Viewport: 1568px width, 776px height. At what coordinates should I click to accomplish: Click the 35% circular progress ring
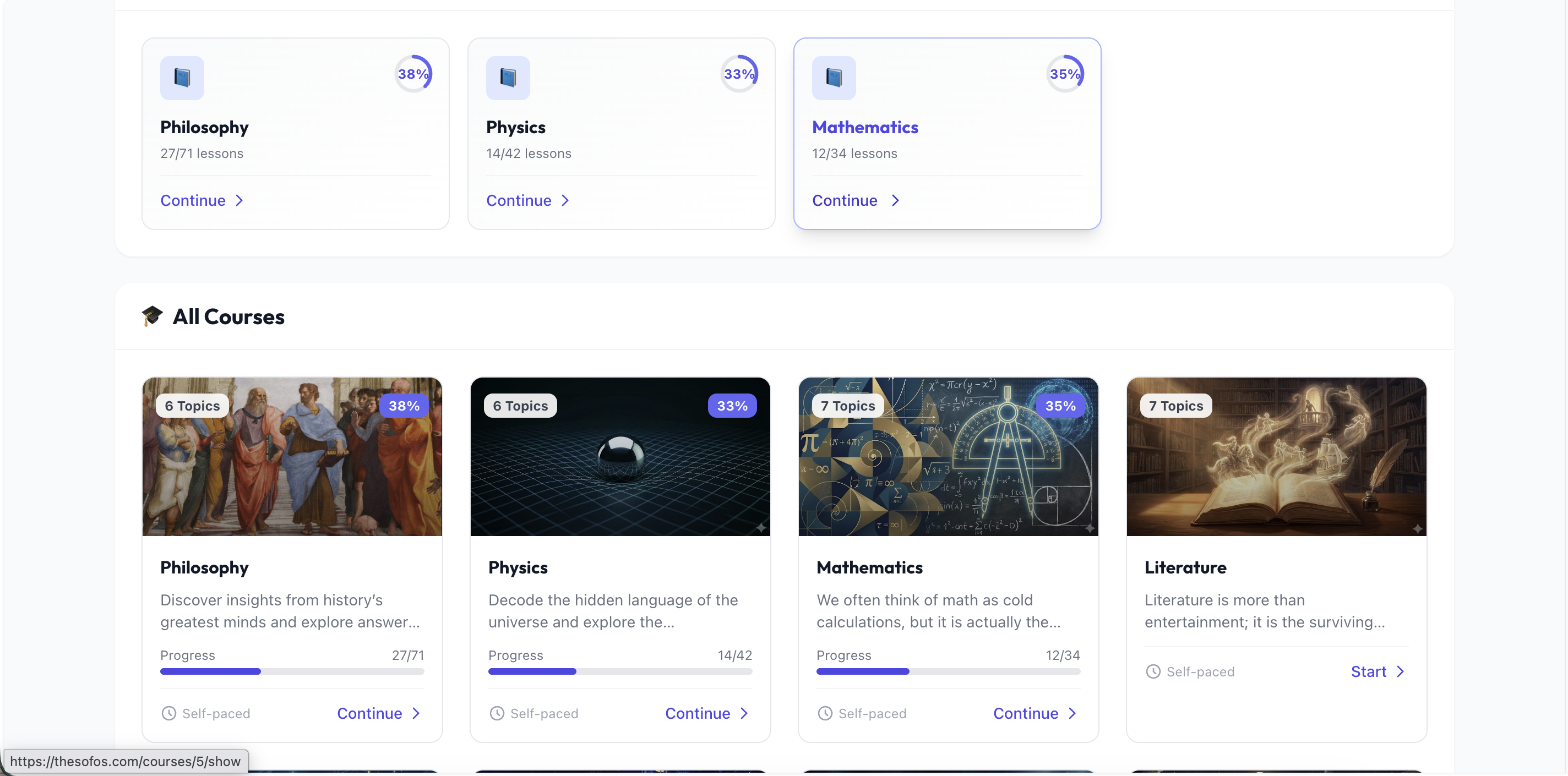coord(1065,74)
